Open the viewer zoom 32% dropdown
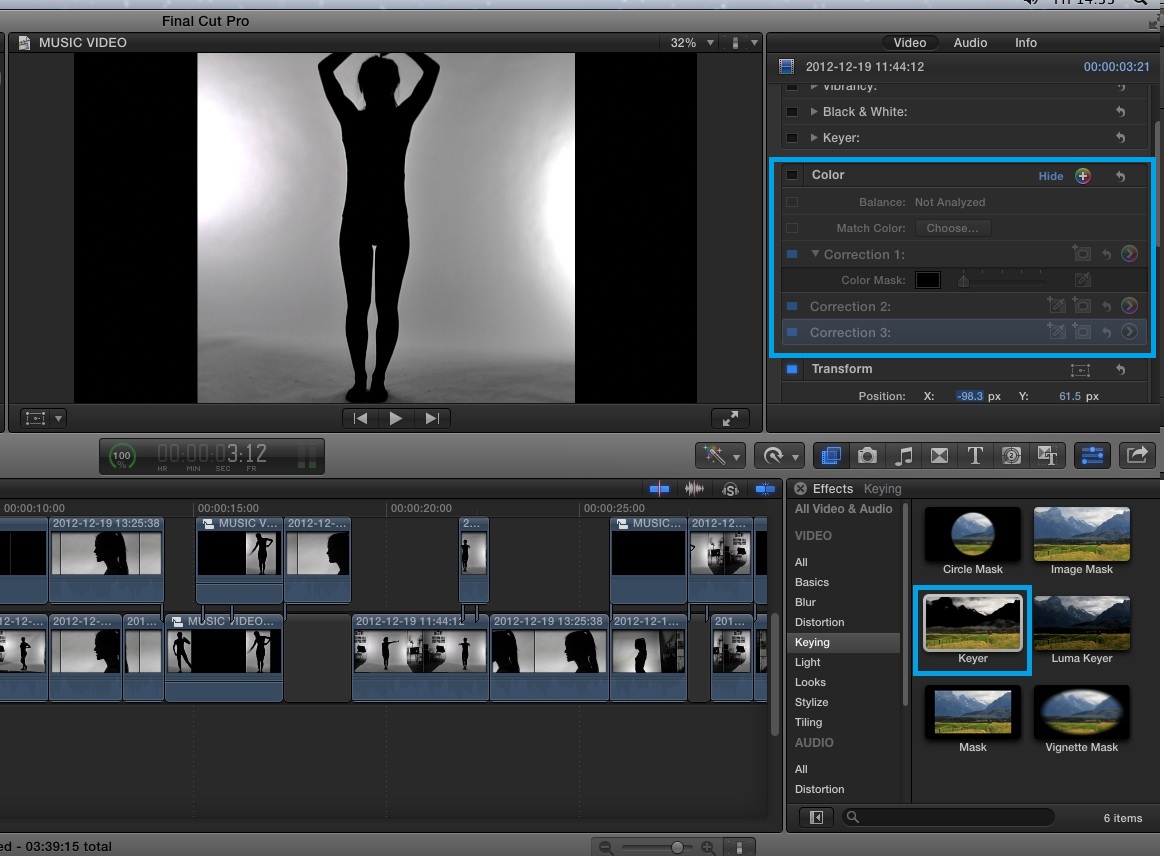The height and width of the screenshot is (856, 1164). tap(692, 43)
